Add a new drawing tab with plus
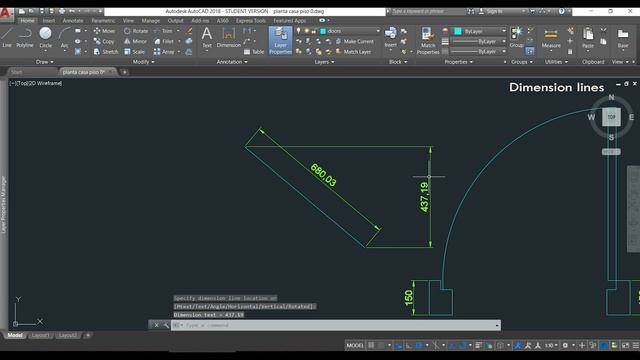Viewport: 640px width, 360px height. [x=124, y=72]
